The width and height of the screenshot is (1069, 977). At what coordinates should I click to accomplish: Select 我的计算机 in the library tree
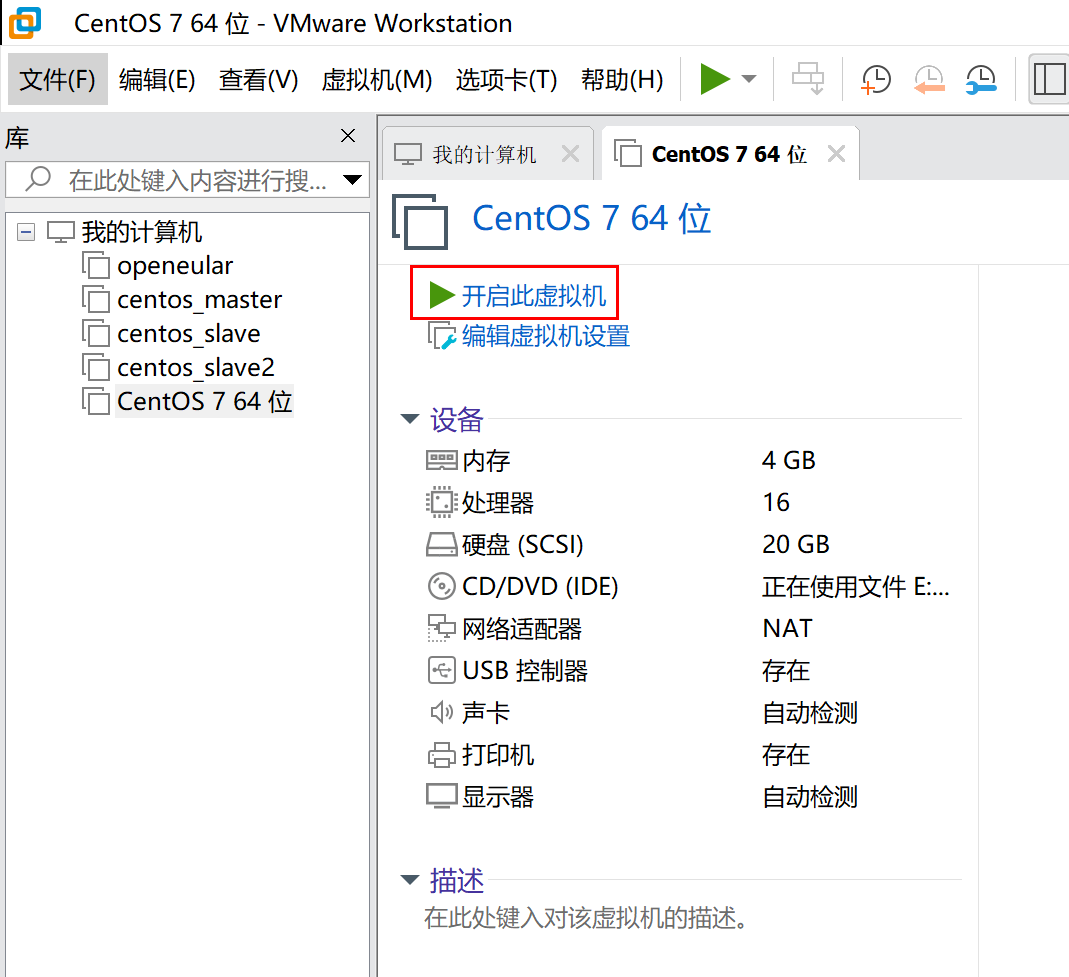(142, 232)
